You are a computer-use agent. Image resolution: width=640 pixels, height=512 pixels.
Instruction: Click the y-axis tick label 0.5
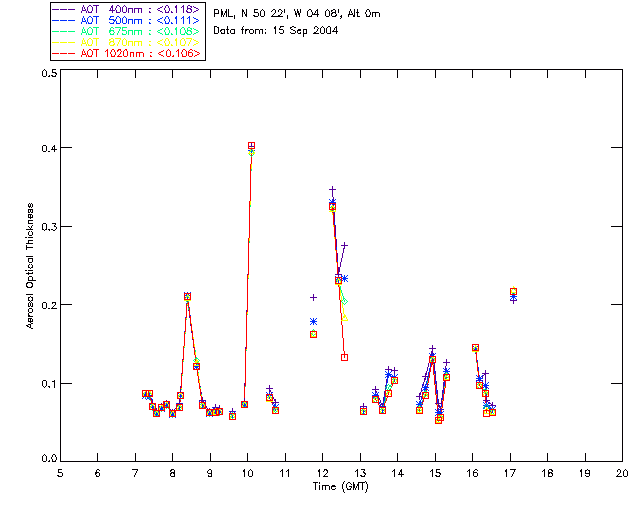coord(49,75)
